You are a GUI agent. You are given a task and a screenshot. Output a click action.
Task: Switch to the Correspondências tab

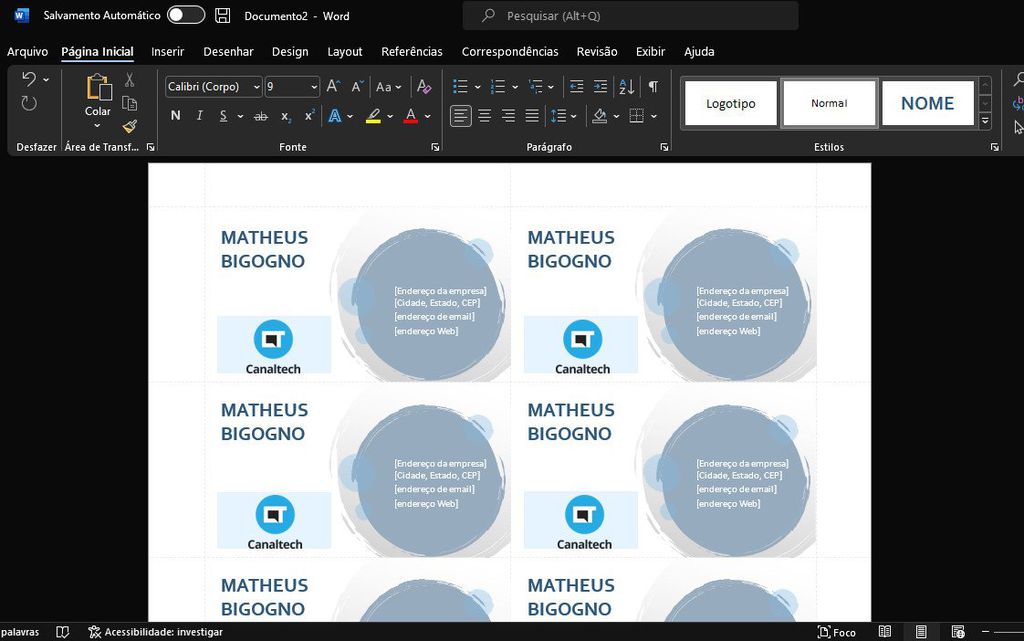coord(510,52)
